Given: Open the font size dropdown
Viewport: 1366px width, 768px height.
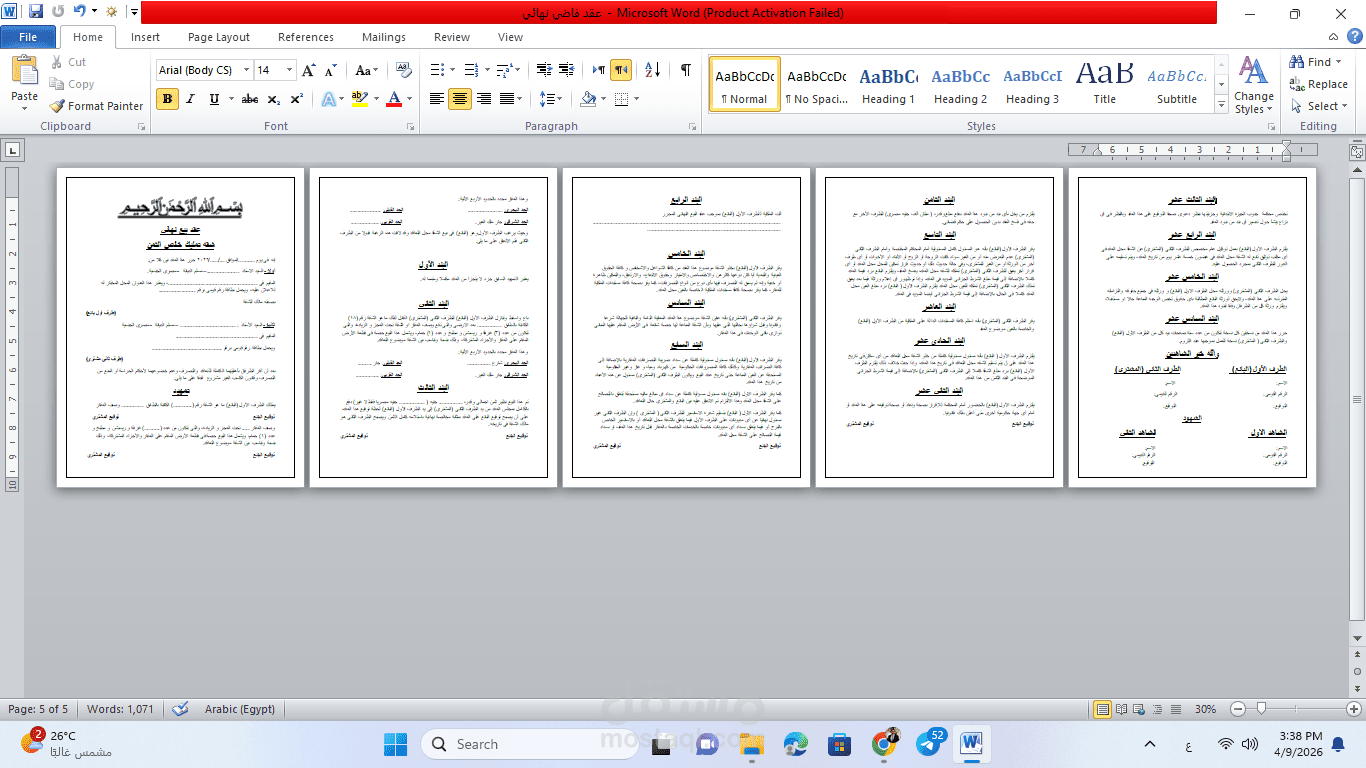Looking at the screenshot, I should tap(290, 70).
